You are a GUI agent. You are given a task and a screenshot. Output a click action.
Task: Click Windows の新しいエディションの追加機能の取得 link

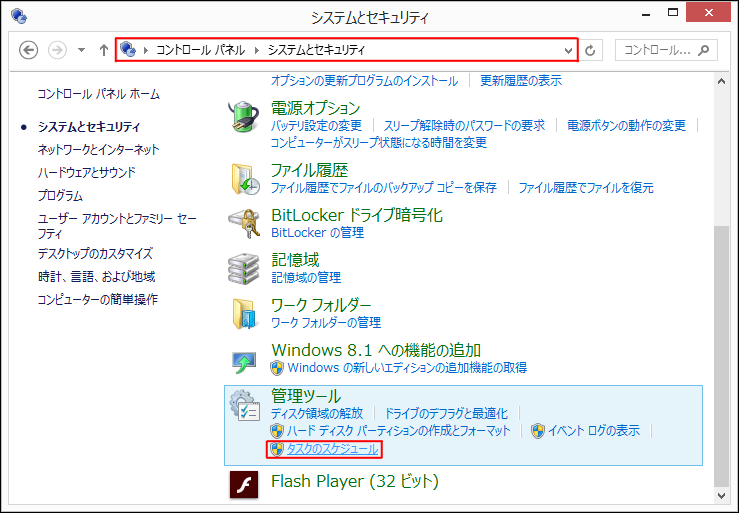click(x=407, y=368)
